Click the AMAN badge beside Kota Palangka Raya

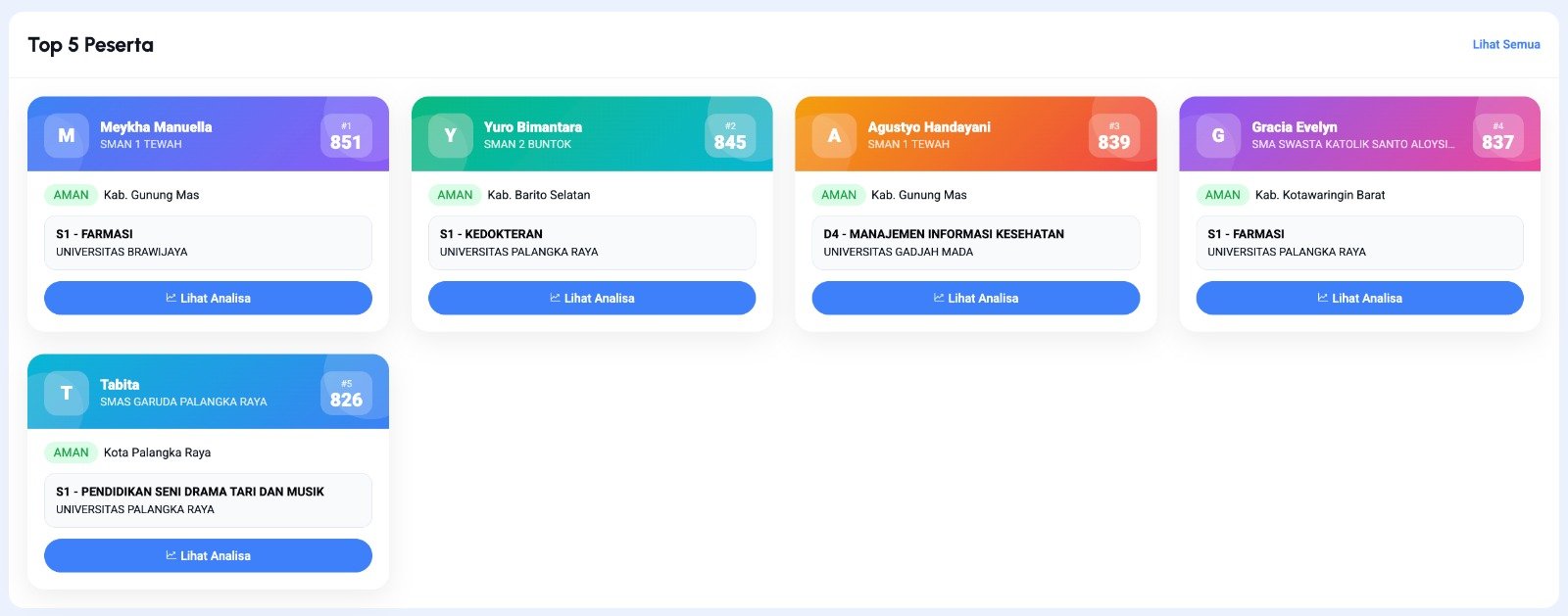click(71, 452)
